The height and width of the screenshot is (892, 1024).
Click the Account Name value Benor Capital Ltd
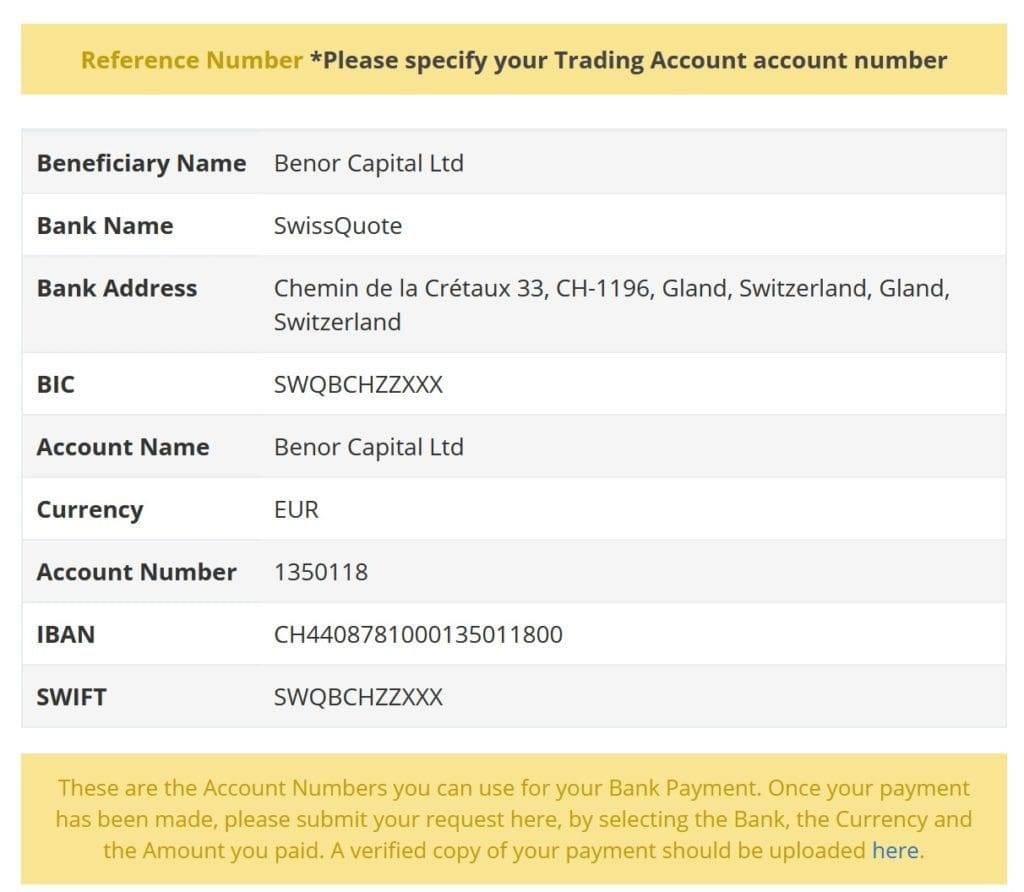[x=368, y=447]
